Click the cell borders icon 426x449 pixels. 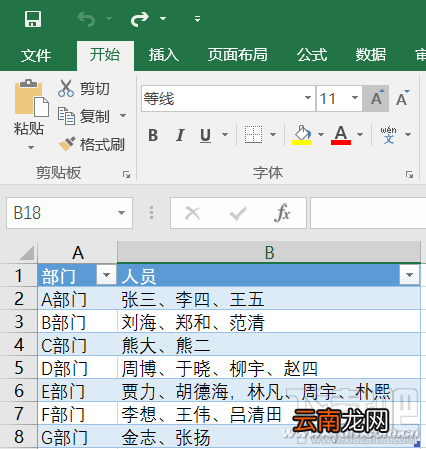pyautogui.click(x=253, y=135)
